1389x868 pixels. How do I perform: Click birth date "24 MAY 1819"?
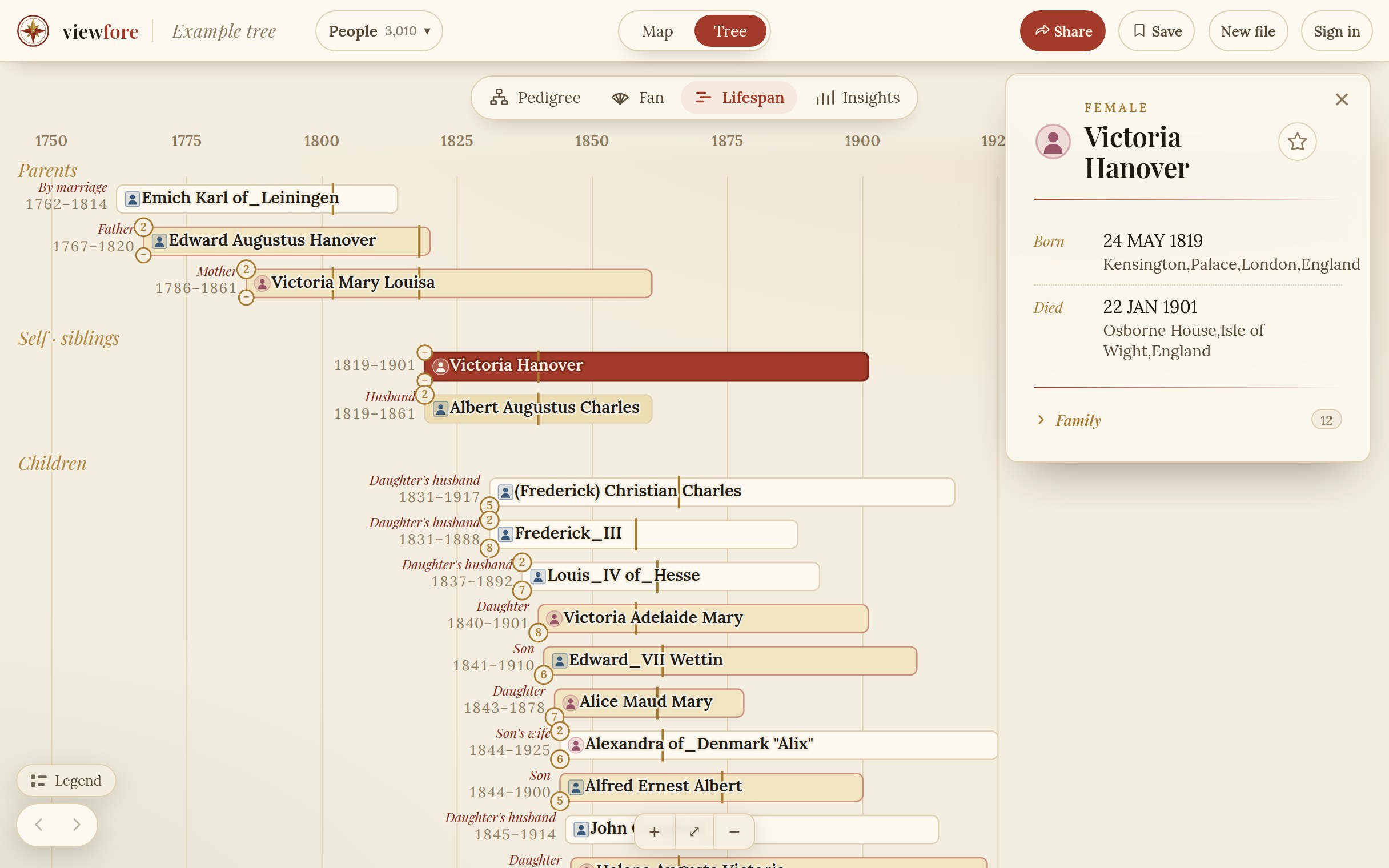coord(1153,240)
